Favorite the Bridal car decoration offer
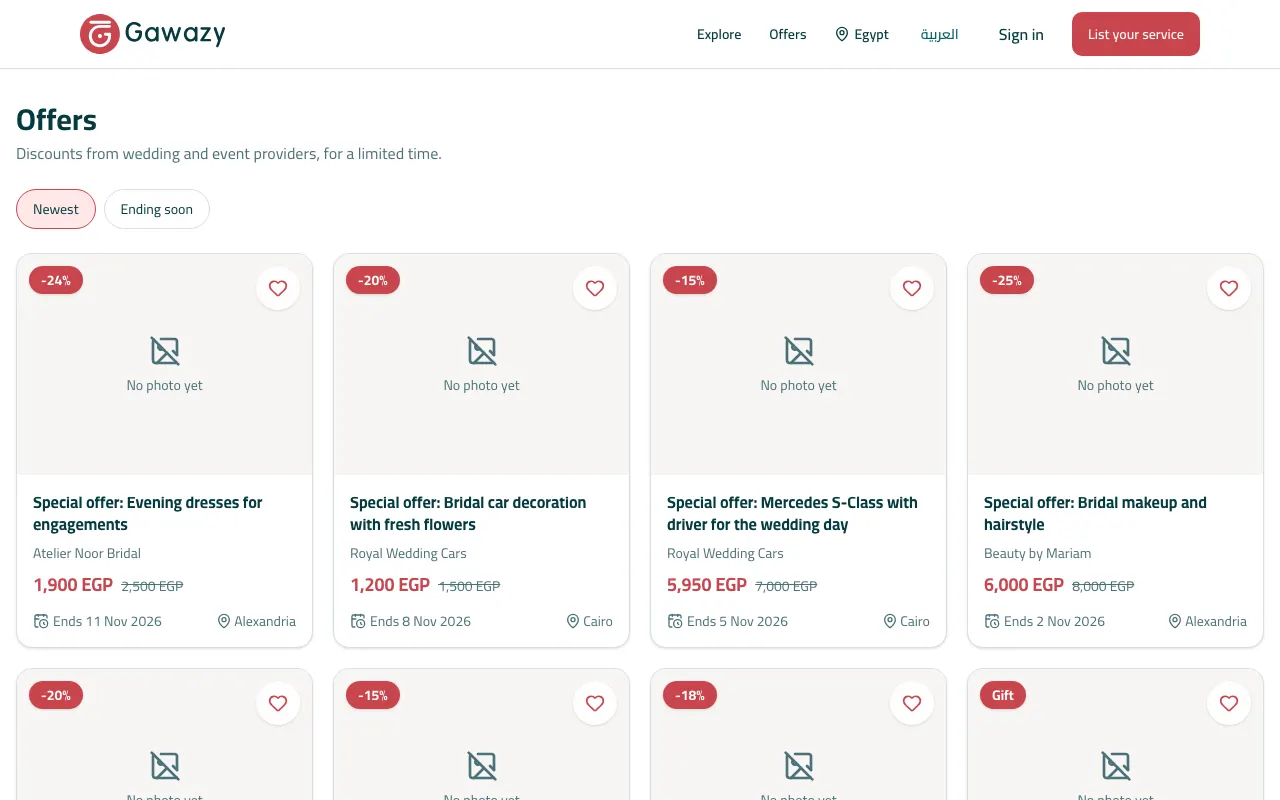This screenshot has height=800, width=1280. tap(595, 288)
